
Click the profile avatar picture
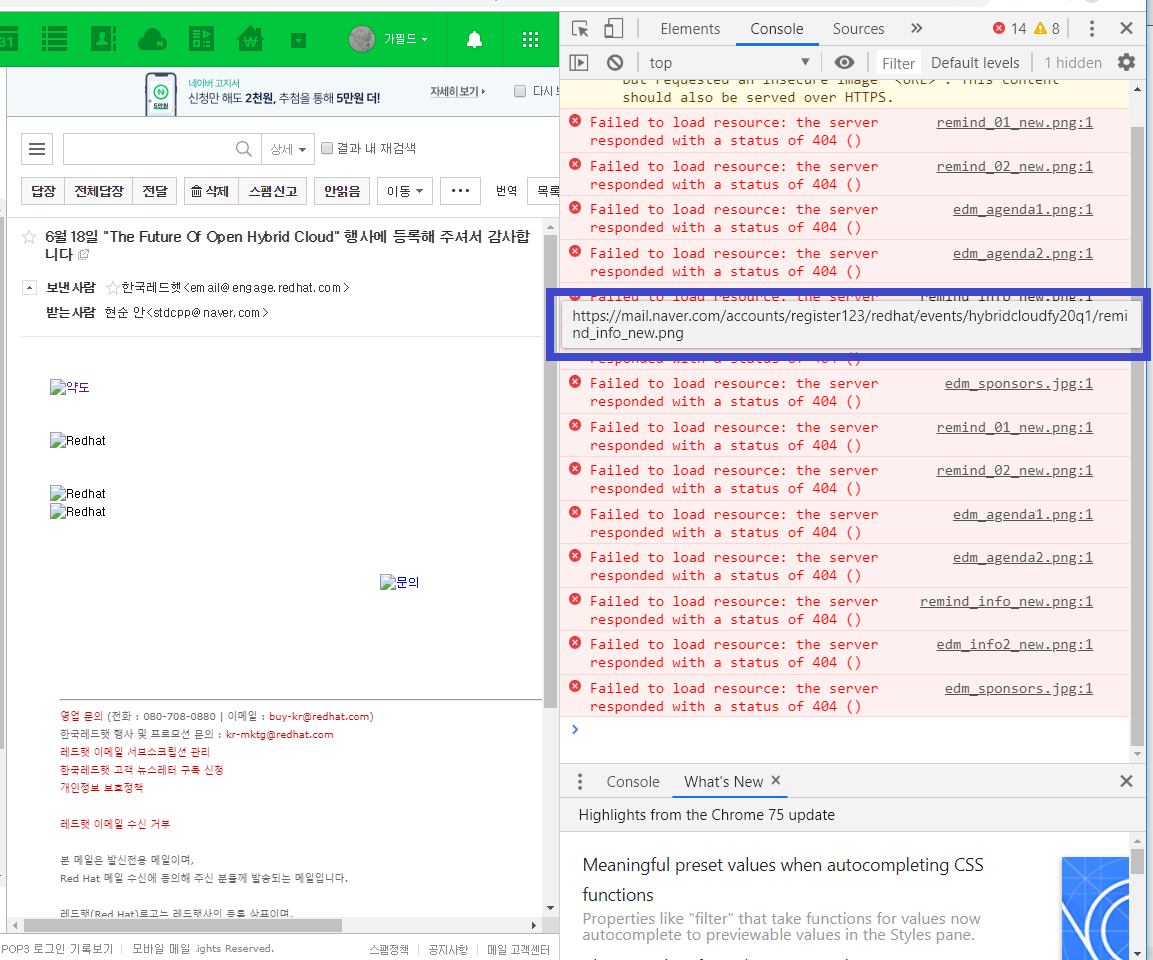tap(362, 39)
